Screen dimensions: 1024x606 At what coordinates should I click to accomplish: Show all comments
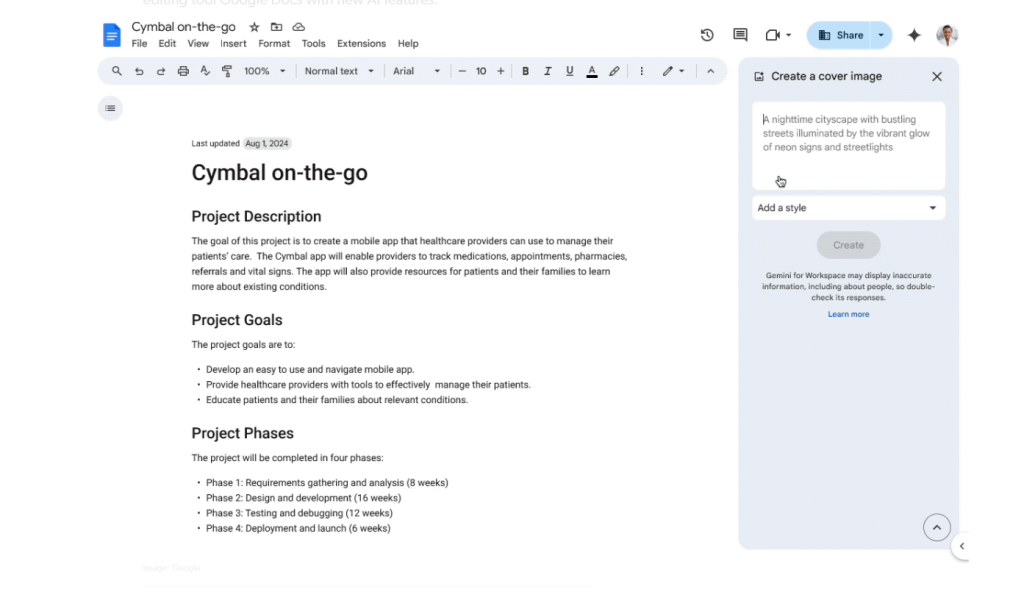pos(740,34)
